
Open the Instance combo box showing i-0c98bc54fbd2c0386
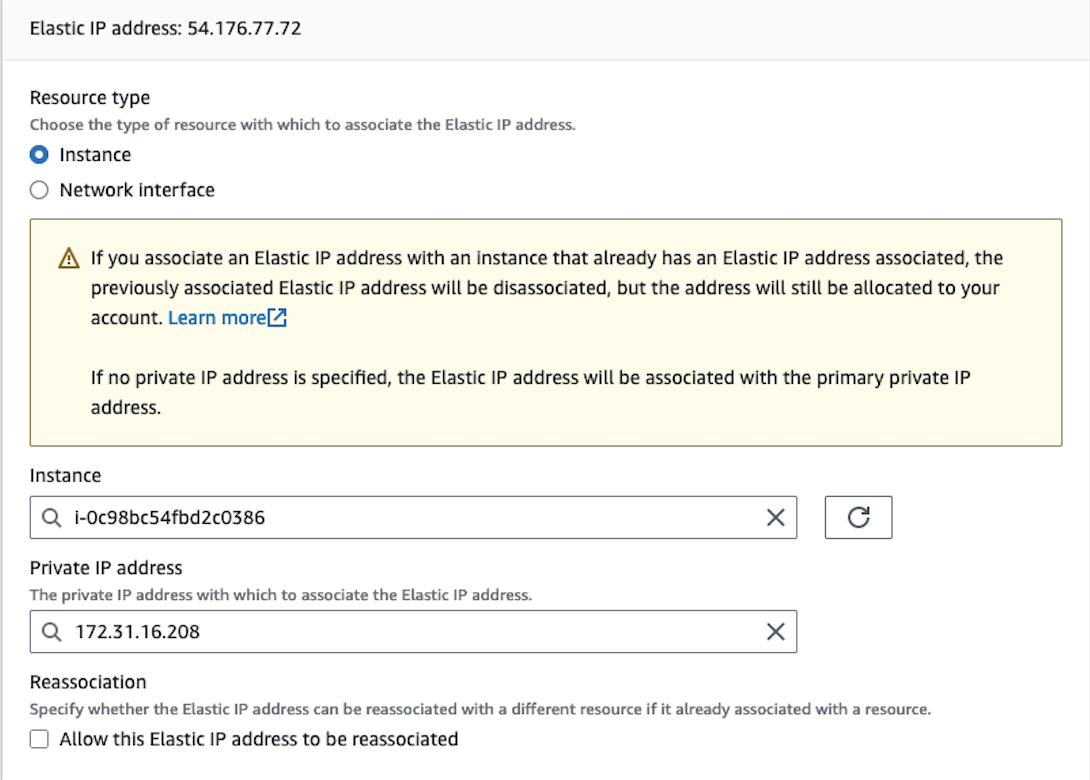point(400,518)
